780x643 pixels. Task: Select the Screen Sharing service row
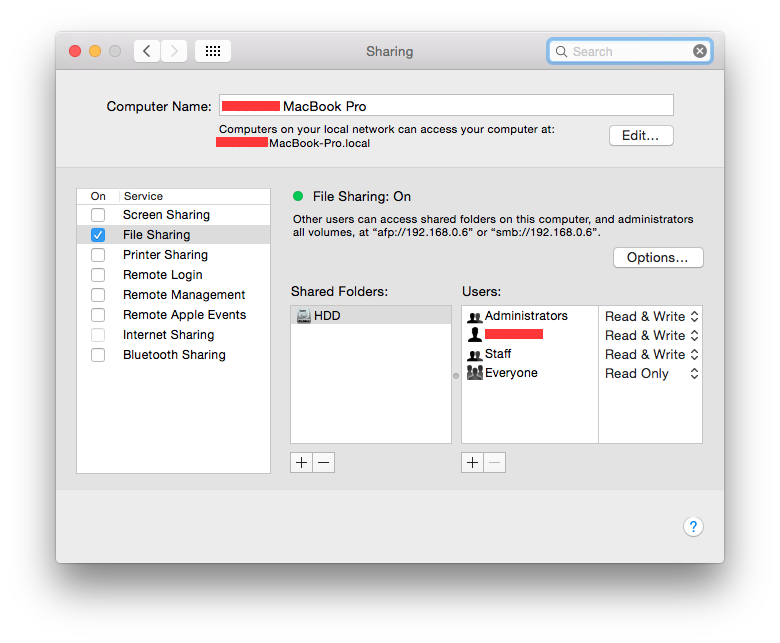pyautogui.click(x=174, y=215)
